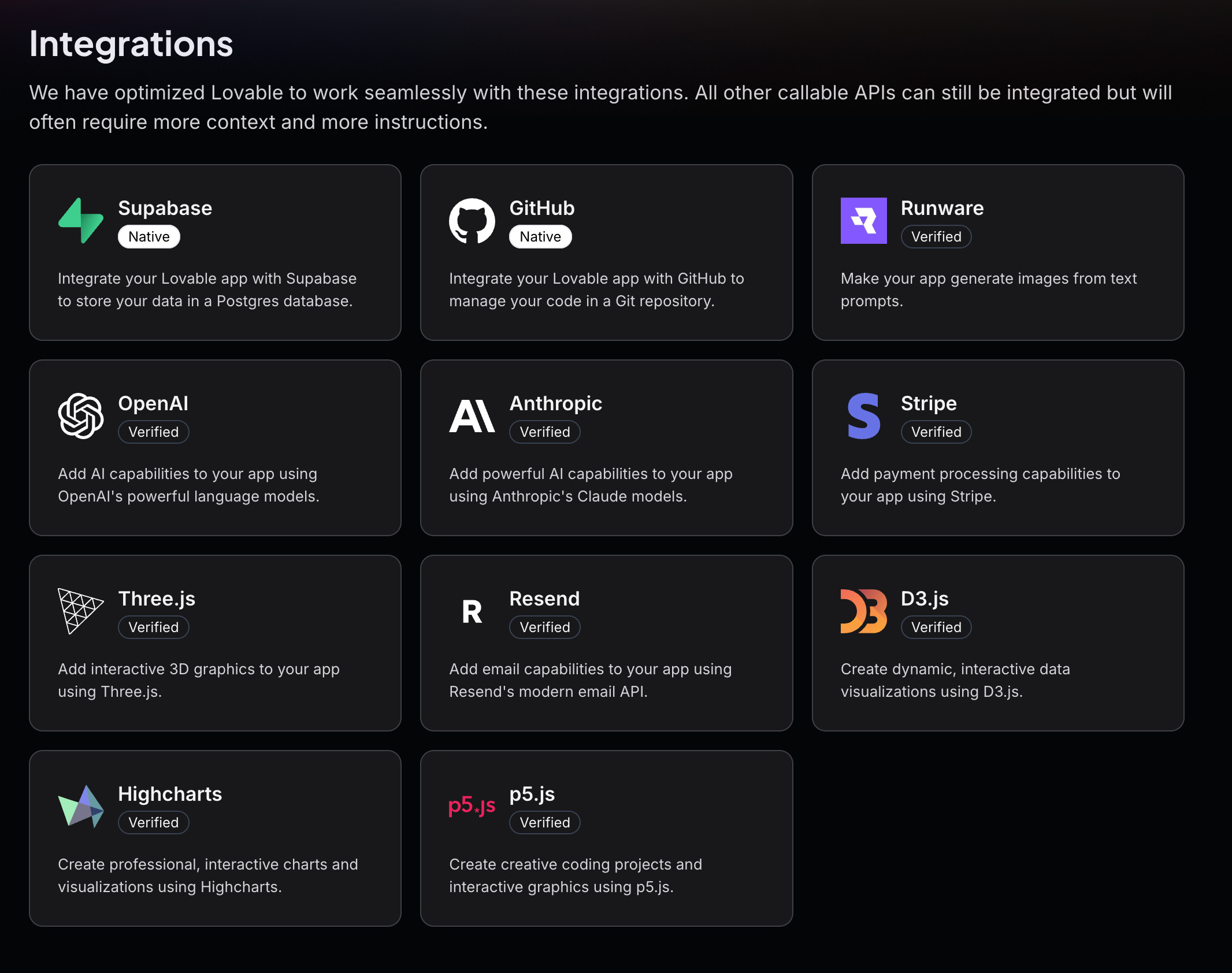The width and height of the screenshot is (1232, 973).
Task: Open the Anthropic integration title
Action: pos(556,403)
